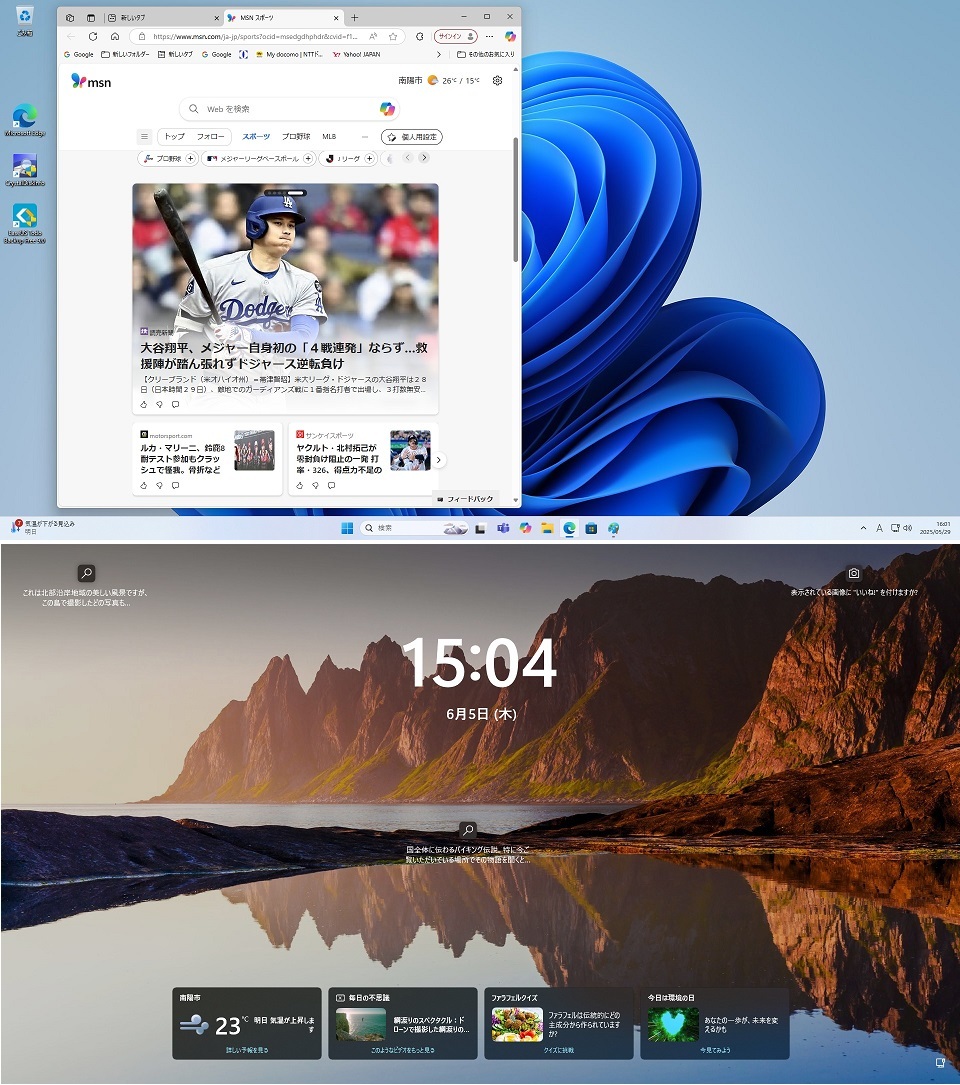
Task: Click the taskbar 検索 search box
Action: tap(414, 528)
